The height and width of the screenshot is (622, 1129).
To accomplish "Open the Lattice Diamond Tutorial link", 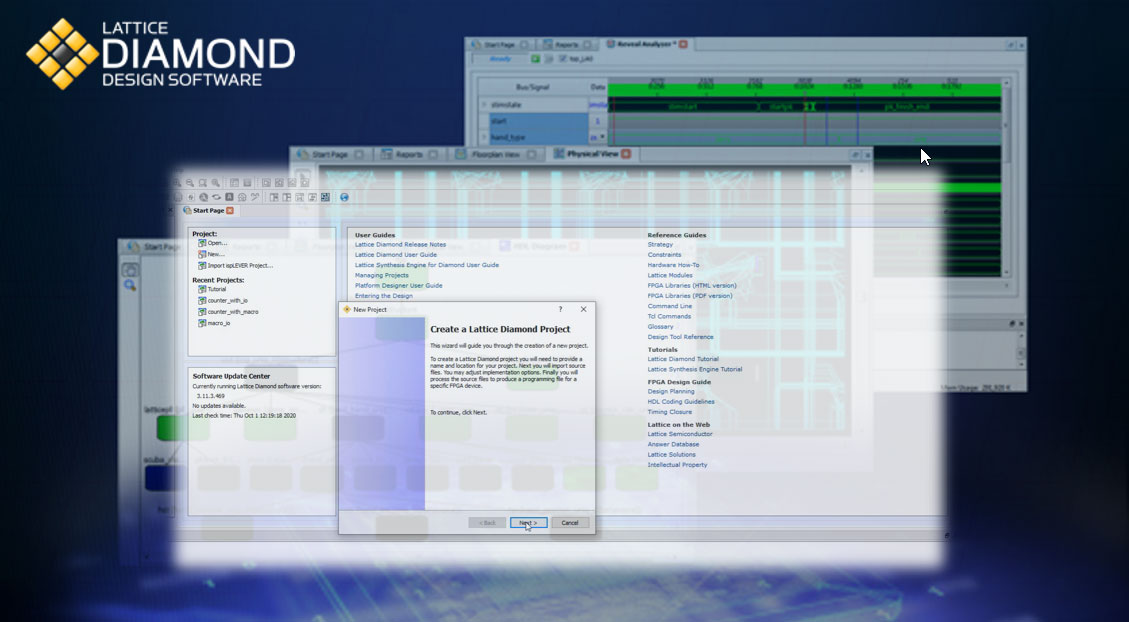I will click(683, 359).
